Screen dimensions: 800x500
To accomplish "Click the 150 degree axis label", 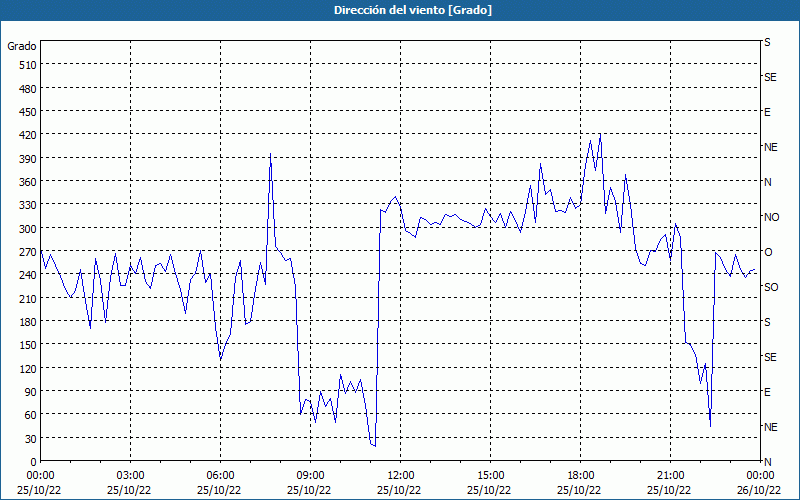I will (29, 345).
